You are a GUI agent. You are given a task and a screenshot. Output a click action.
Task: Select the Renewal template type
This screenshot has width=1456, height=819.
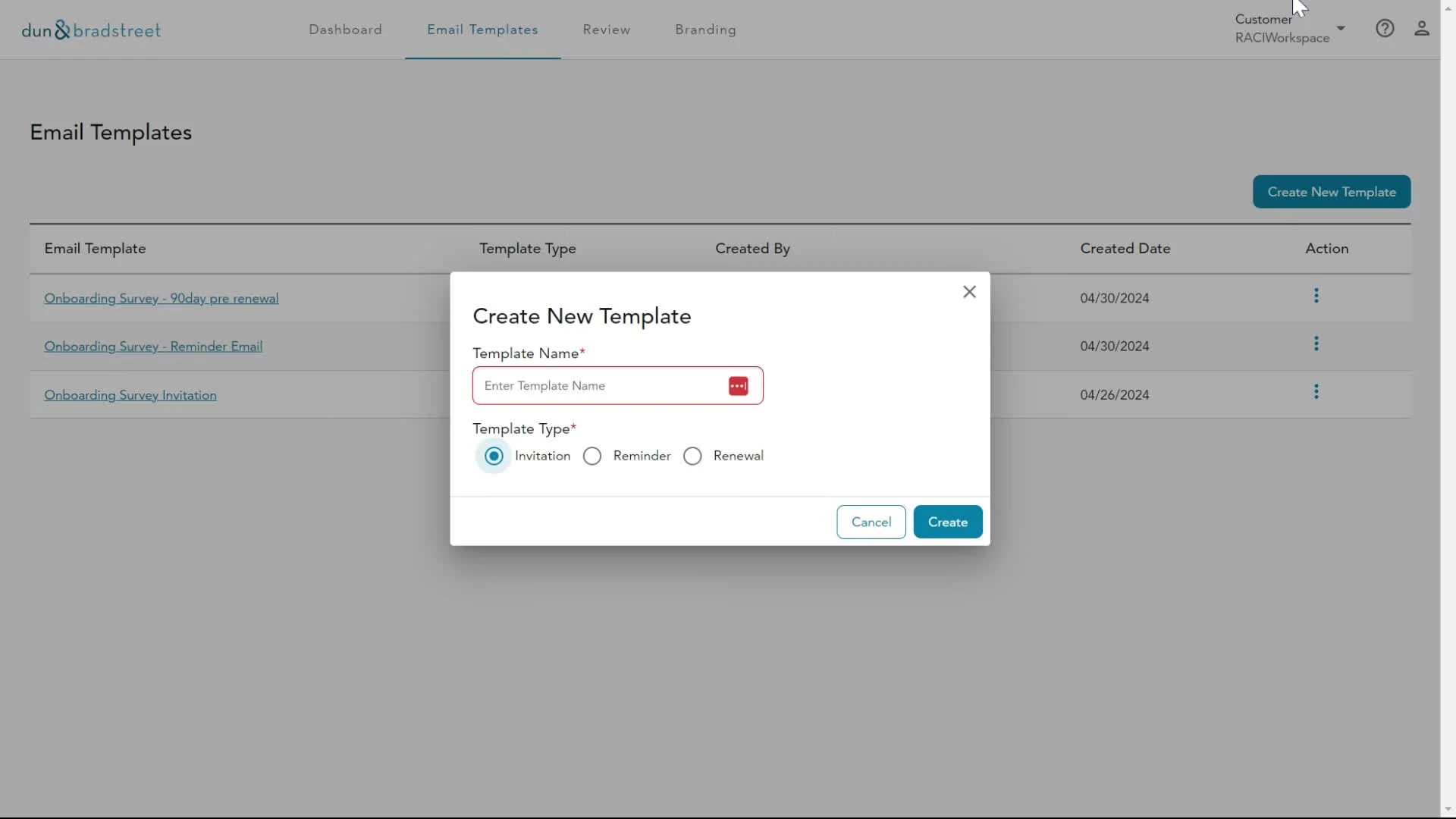(692, 456)
